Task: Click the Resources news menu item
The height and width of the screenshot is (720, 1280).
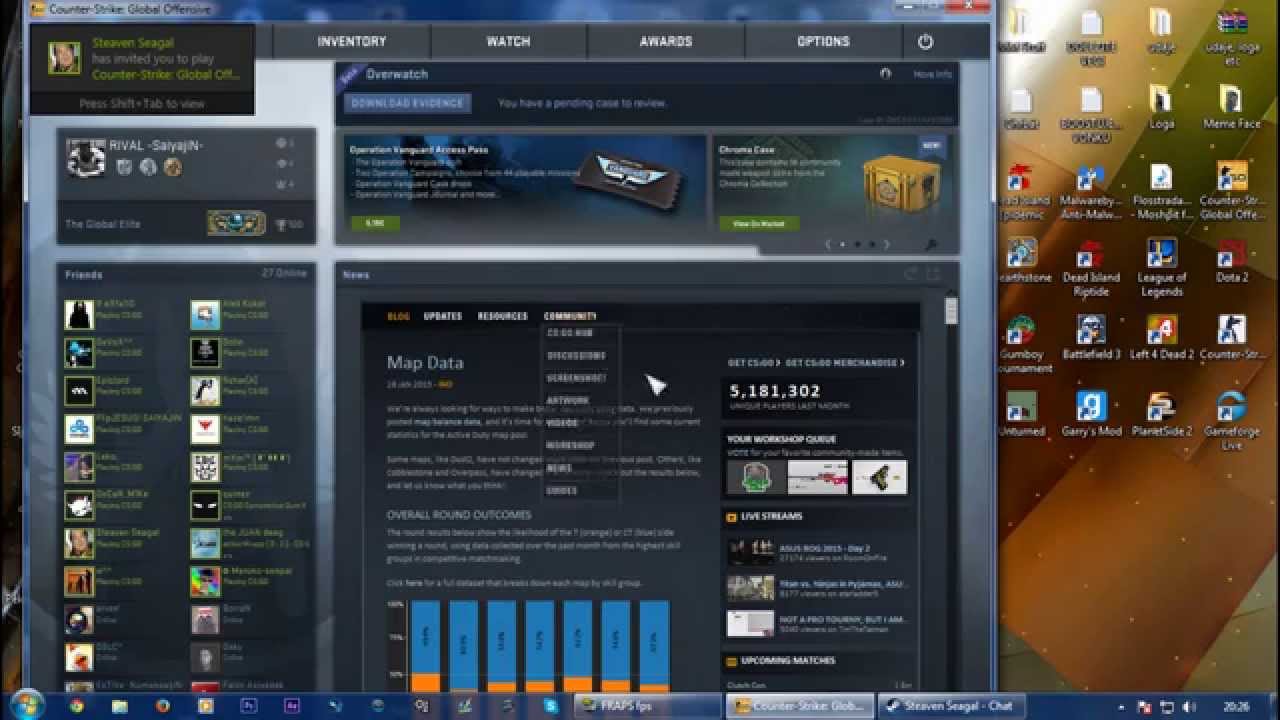Action: click(502, 316)
